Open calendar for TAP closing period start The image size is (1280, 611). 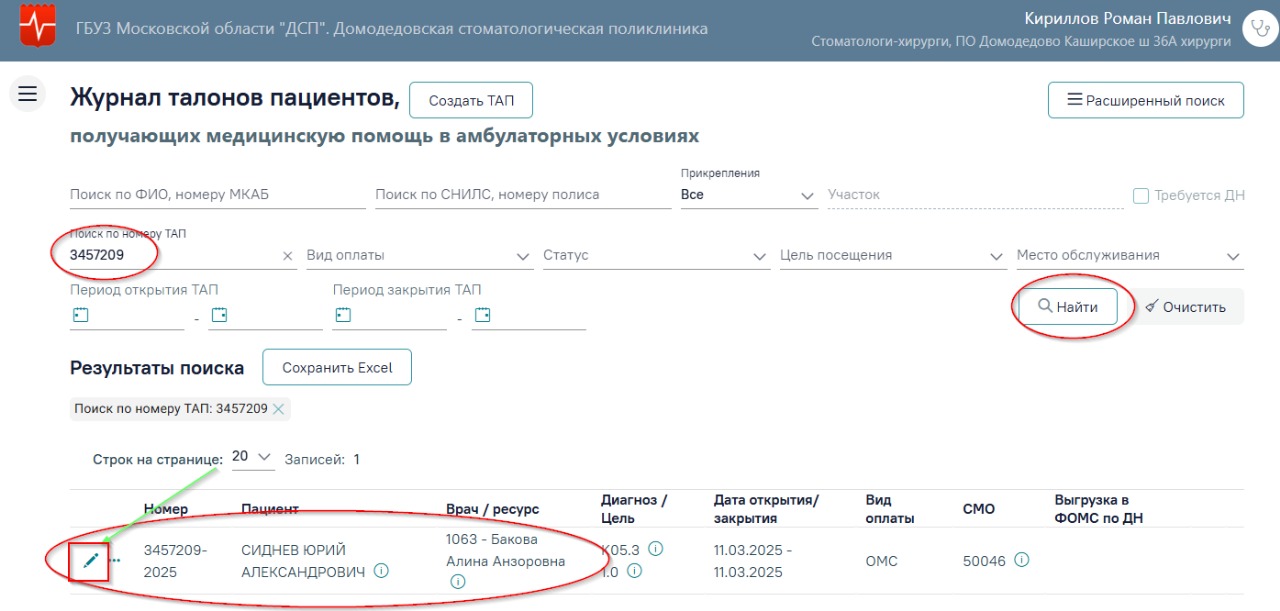coord(343,315)
